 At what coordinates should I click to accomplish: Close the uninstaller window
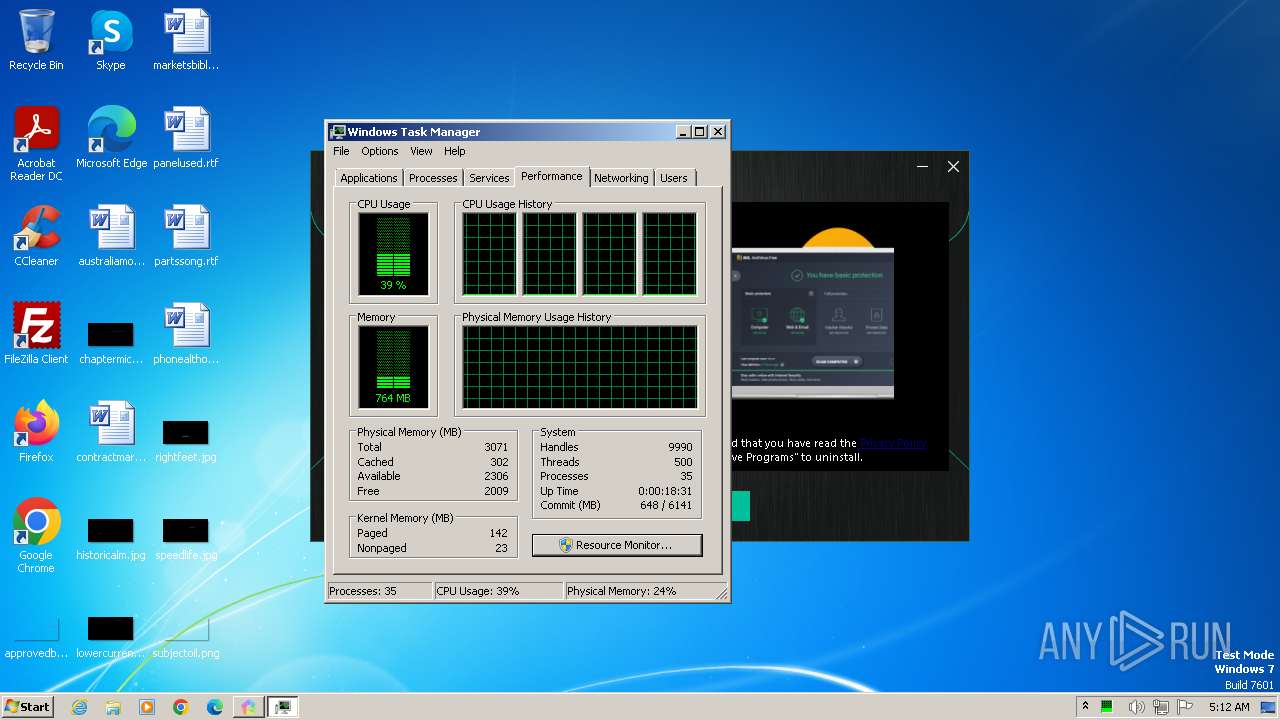[953, 167]
